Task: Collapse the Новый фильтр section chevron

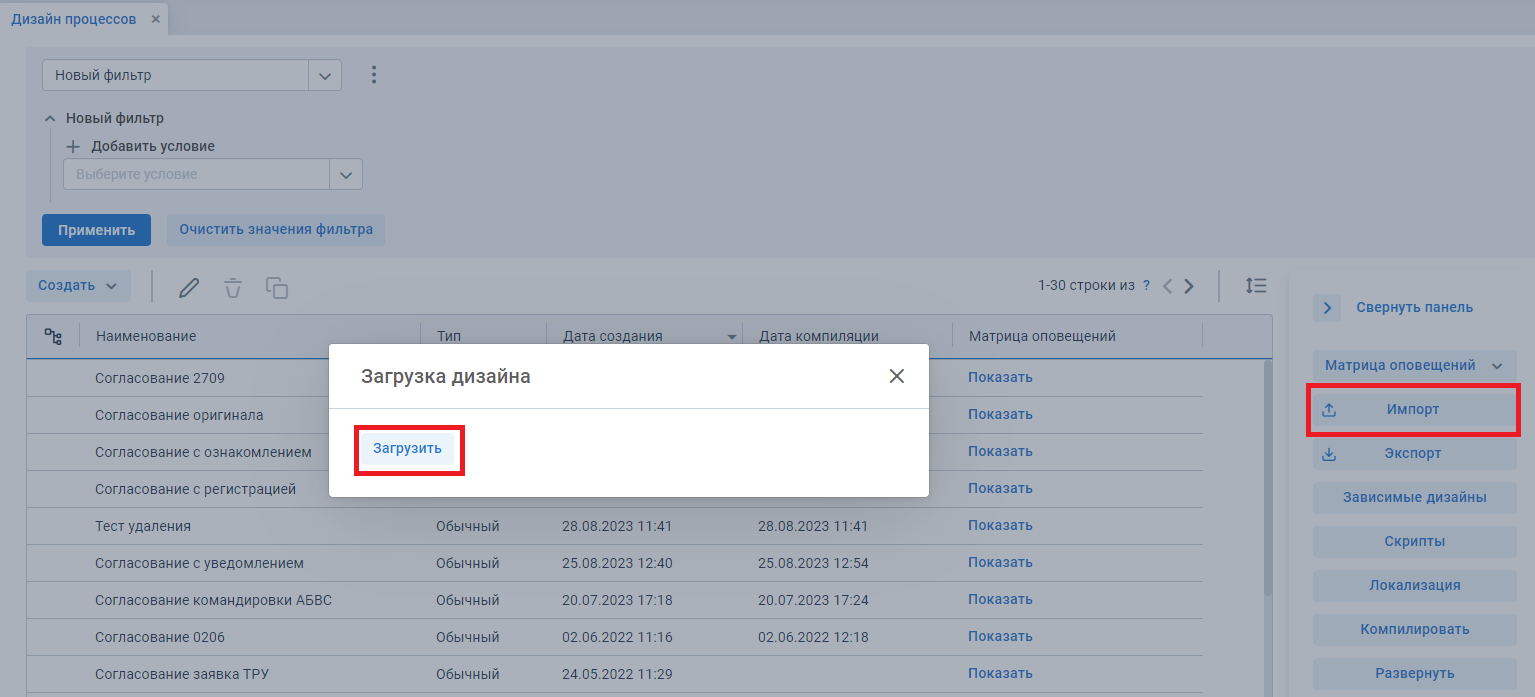Action: click(50, 118)
